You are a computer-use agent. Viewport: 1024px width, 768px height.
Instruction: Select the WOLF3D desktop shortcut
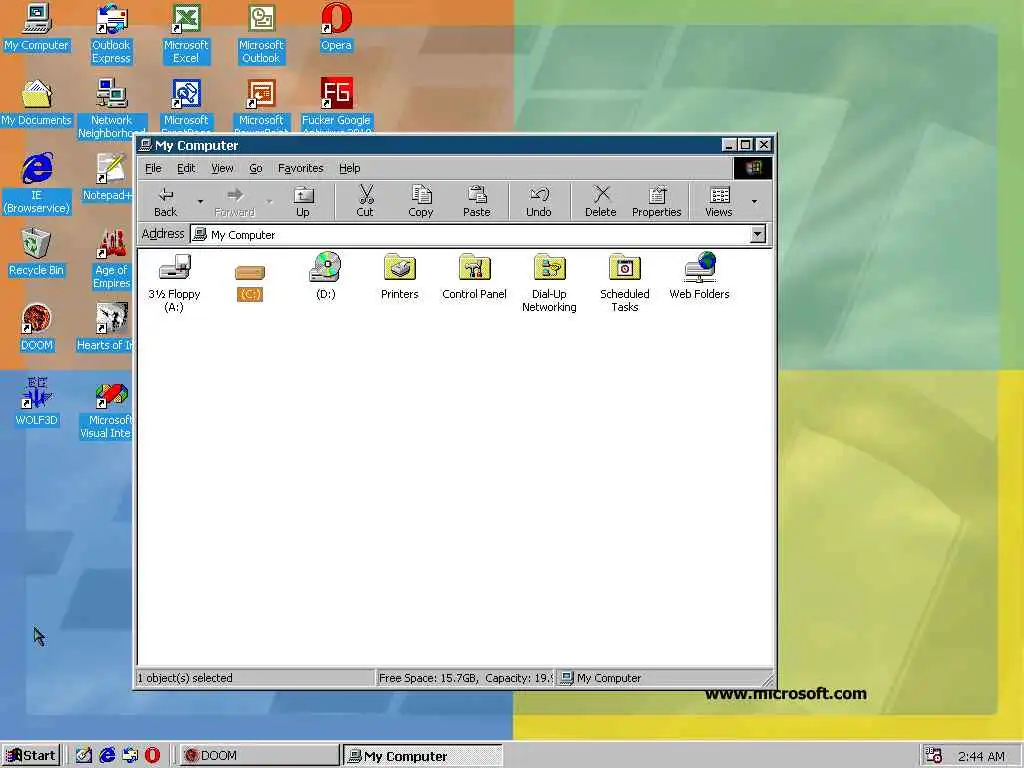pyautogui.click(x=37, y=402)
